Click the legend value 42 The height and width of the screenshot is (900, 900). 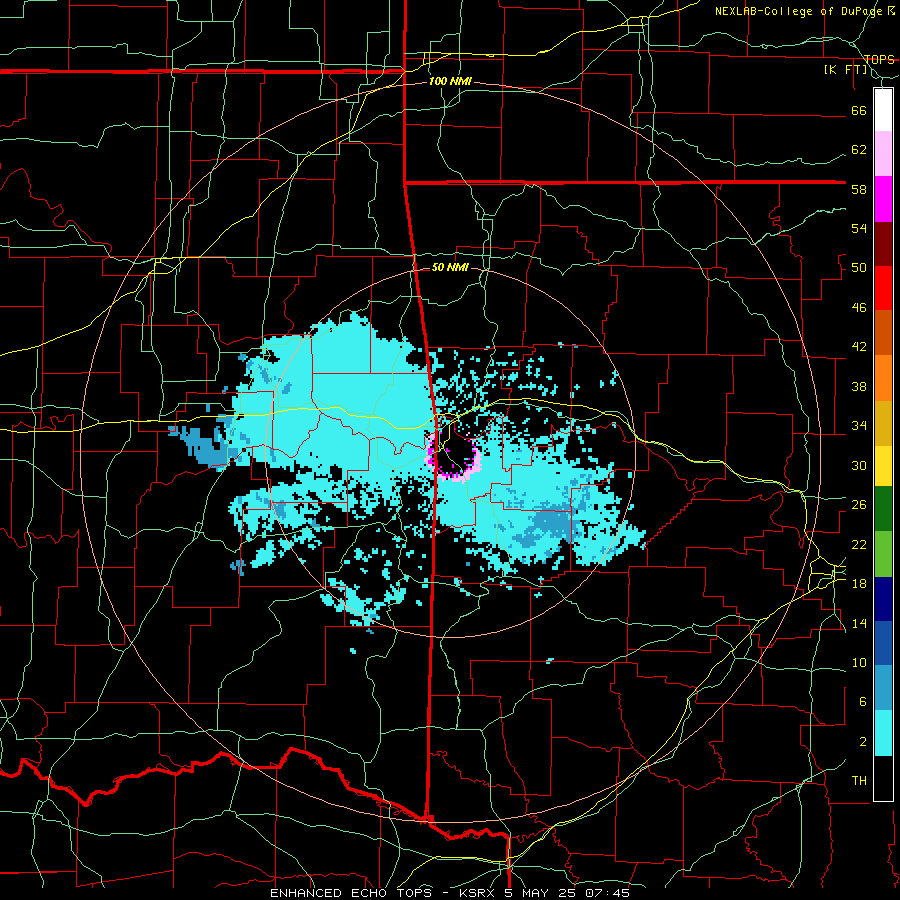pos(859,347)
